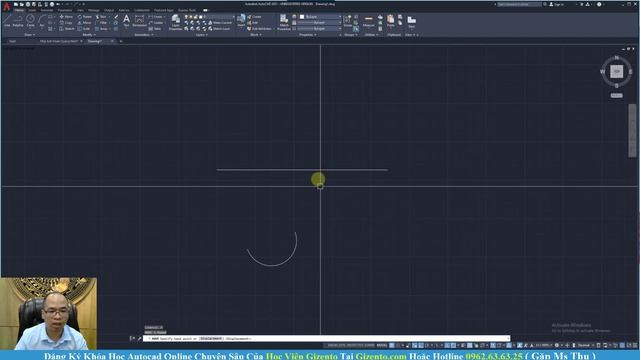Open the Insert ribbon tab
This screenshot has width=640, height=360.
pyautogui.click(x=32, y=10)
